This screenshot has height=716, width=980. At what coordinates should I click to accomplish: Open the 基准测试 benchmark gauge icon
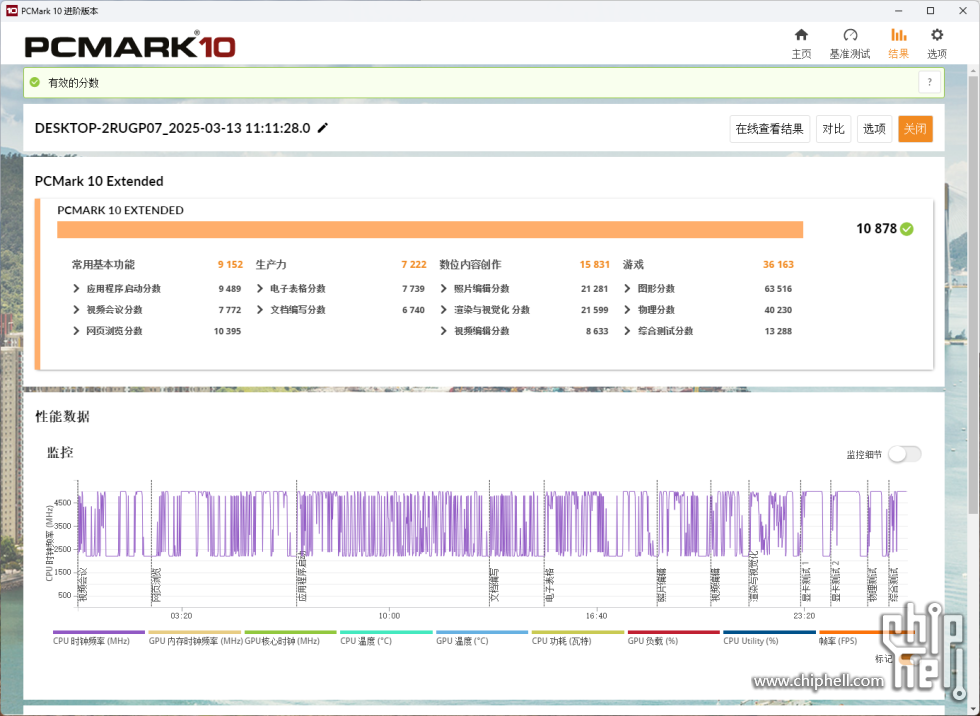click(x=850, y=35)
